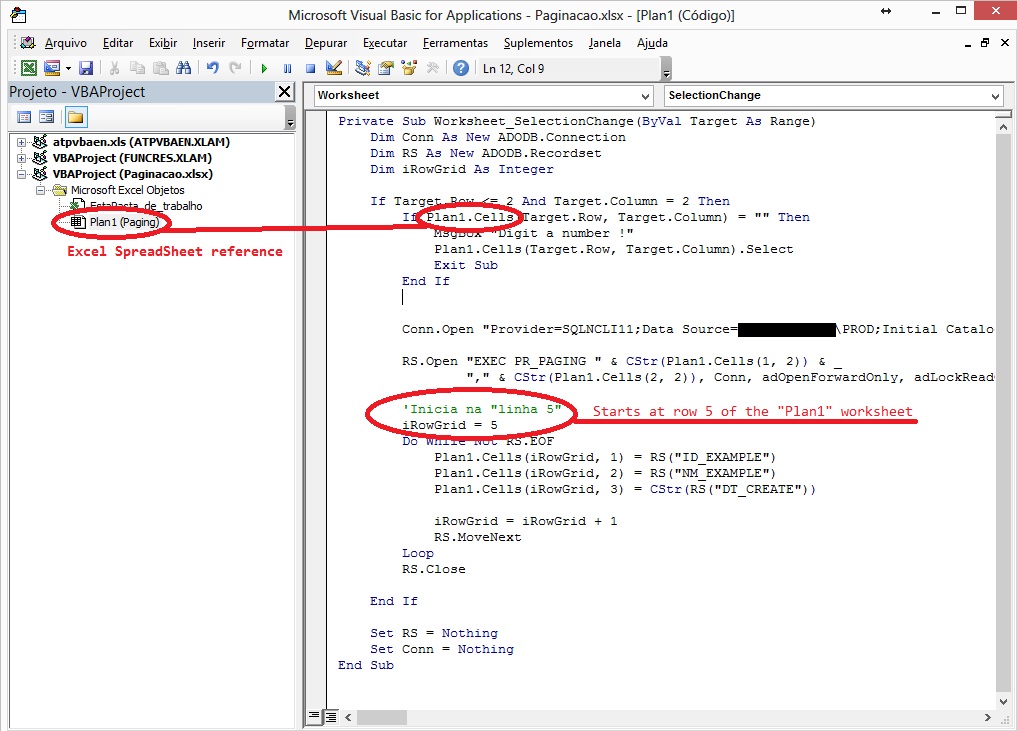Select VBAProject (FUNCRES.XLAM) in project tree
The image size is (1017, 731).
pos(132,158)
